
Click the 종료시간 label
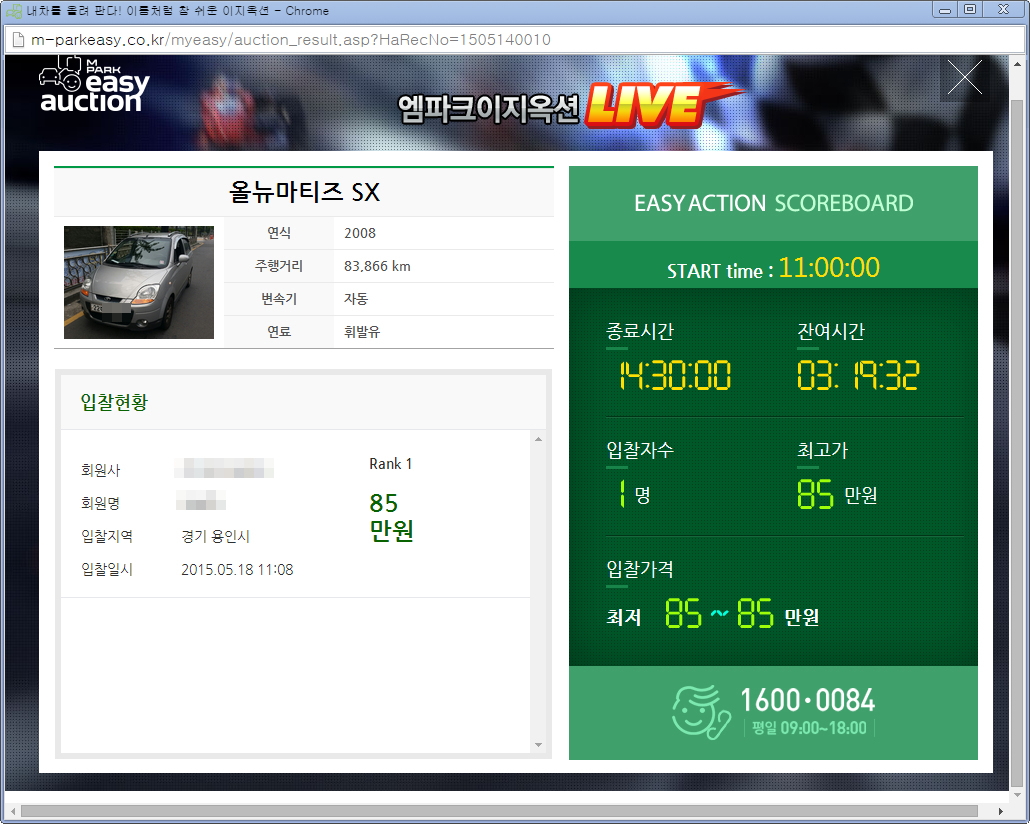click(640, 331)
